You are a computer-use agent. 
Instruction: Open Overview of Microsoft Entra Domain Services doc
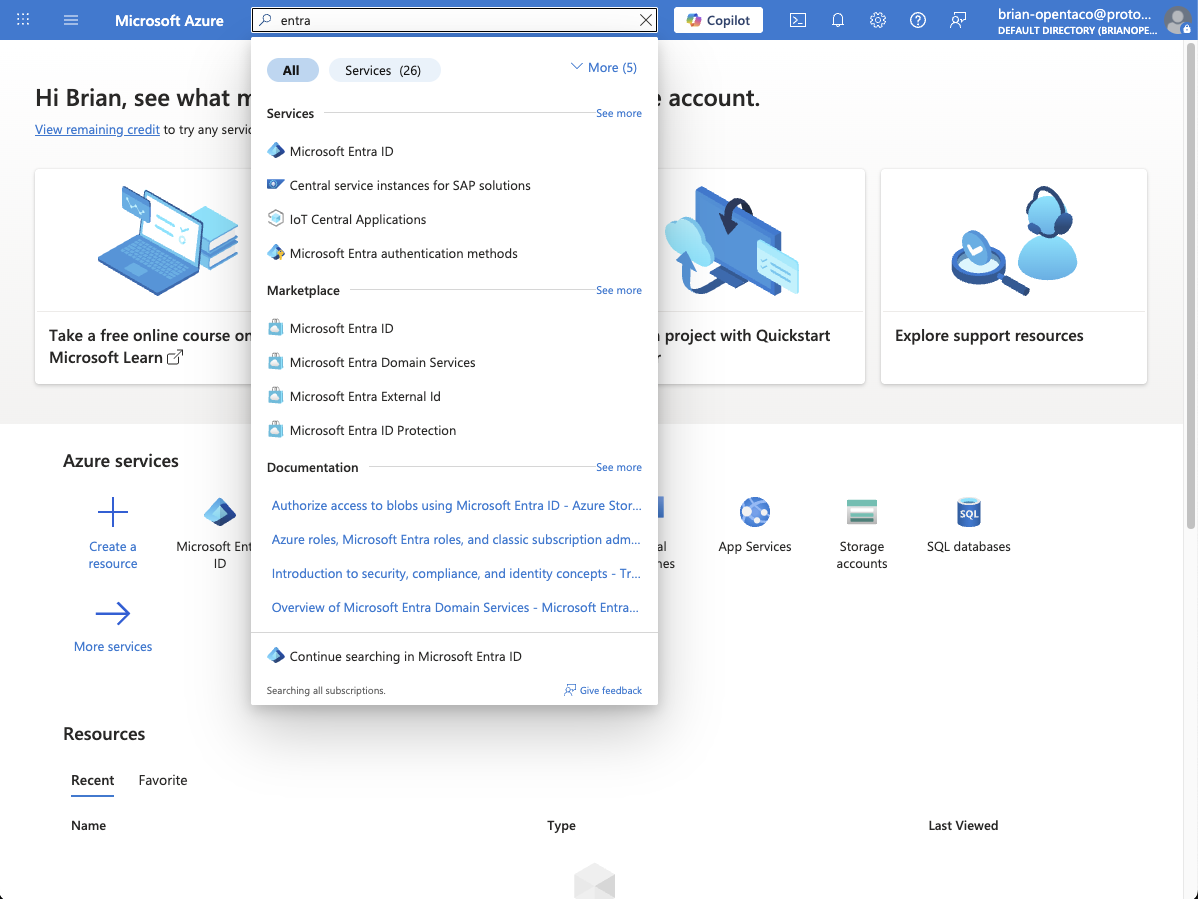point(455,607)
